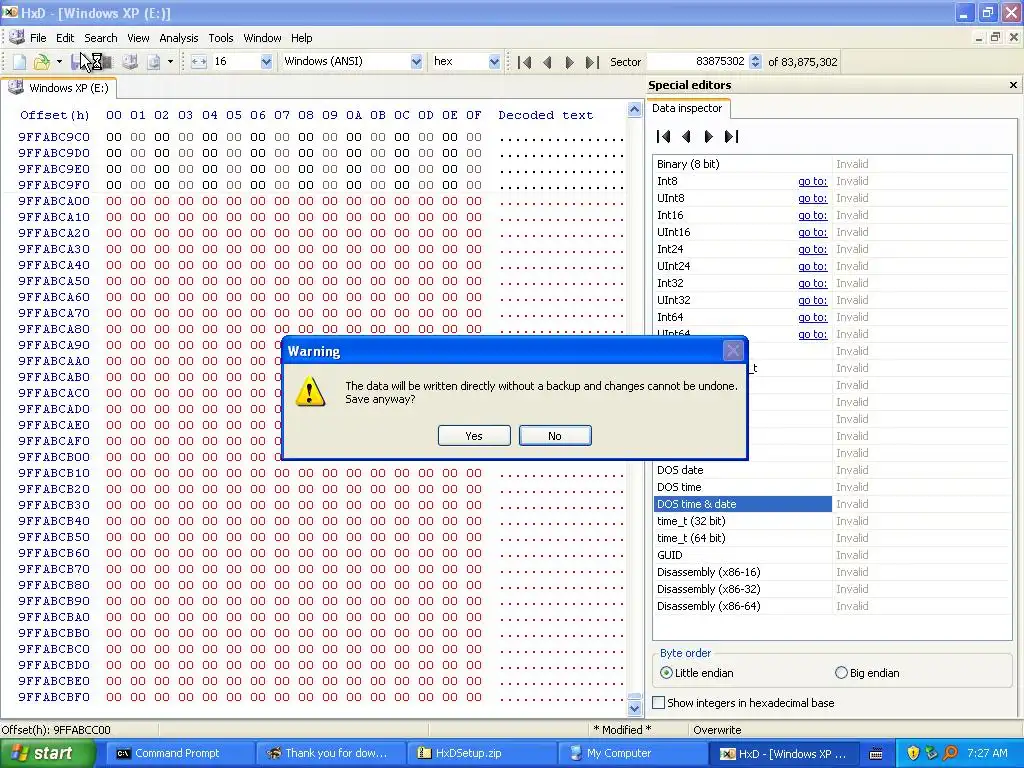Click the hex view scroll up arrow
This screenshot has height=768, width=1024.
[634, 110]
